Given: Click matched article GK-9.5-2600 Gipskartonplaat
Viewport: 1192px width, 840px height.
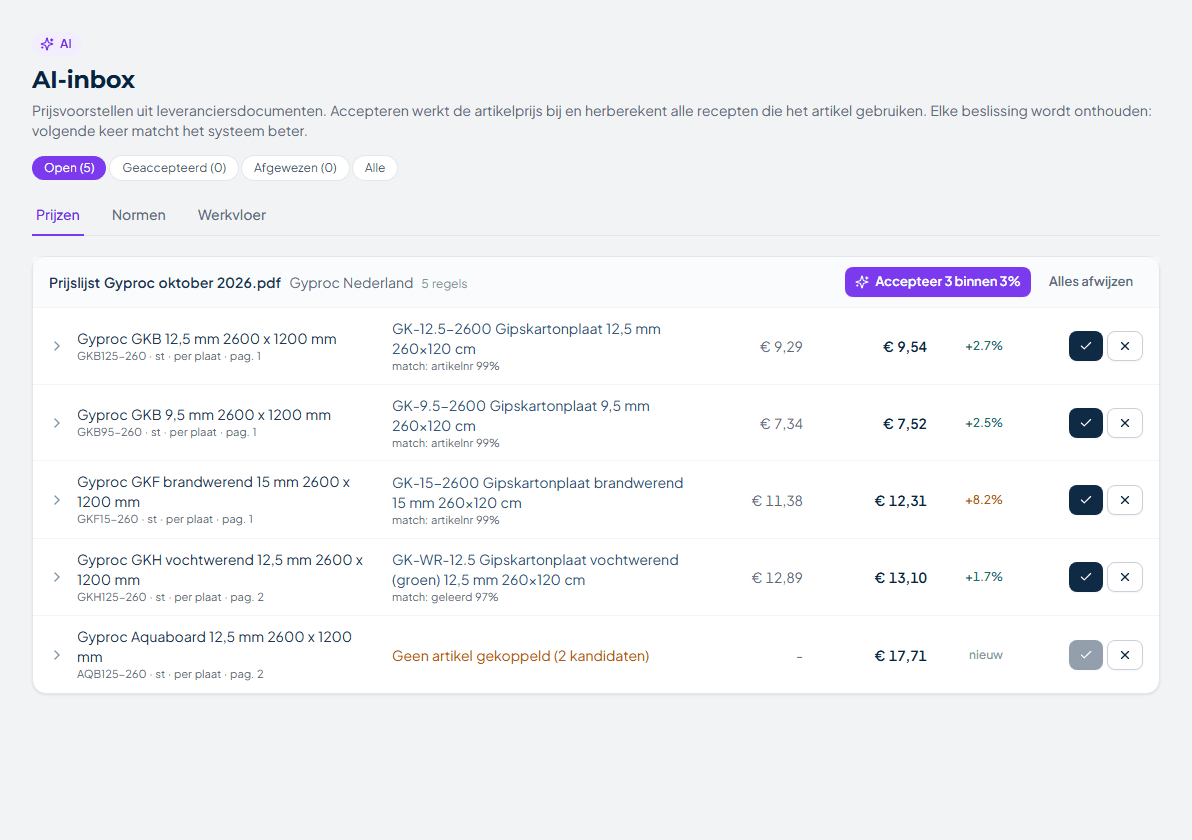Looking at the screenshot, I should pyautogui.click(x=521, y=416).
